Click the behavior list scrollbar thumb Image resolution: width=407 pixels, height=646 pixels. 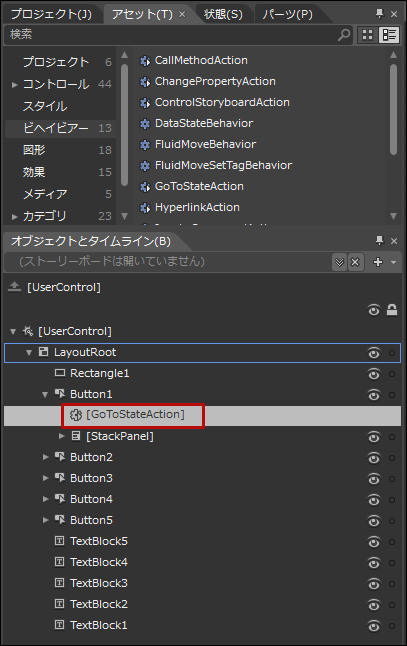coord(393,109)
